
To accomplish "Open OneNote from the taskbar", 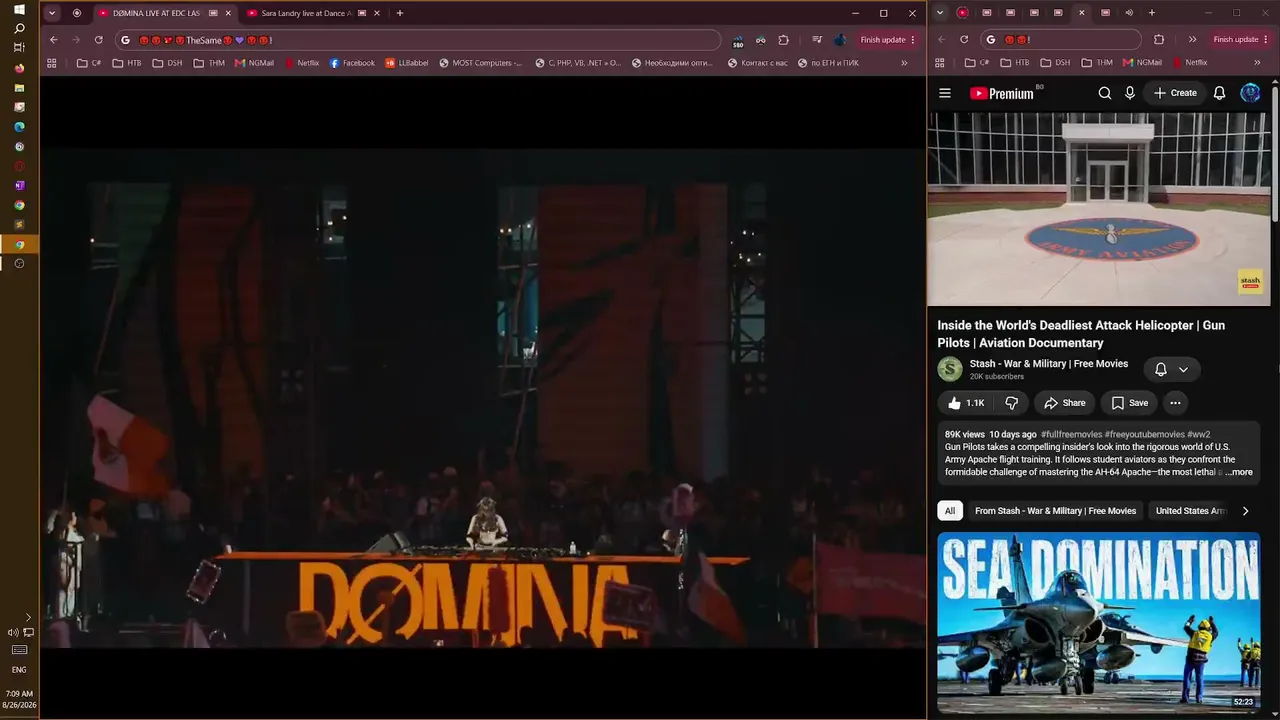I will tap(19, 185).
